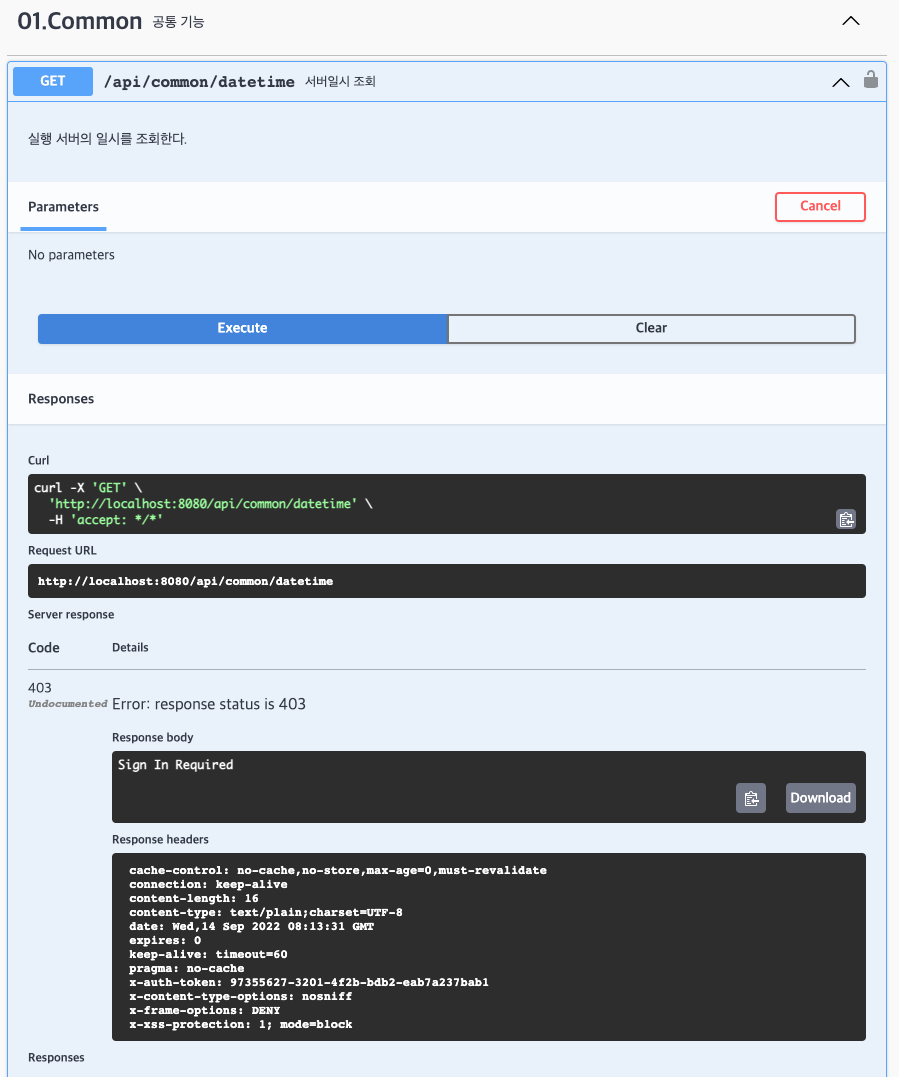Image resolution: width=899 pixels, height=1077 pixels.
Task: Click the 403 status code
Action: 40,688
